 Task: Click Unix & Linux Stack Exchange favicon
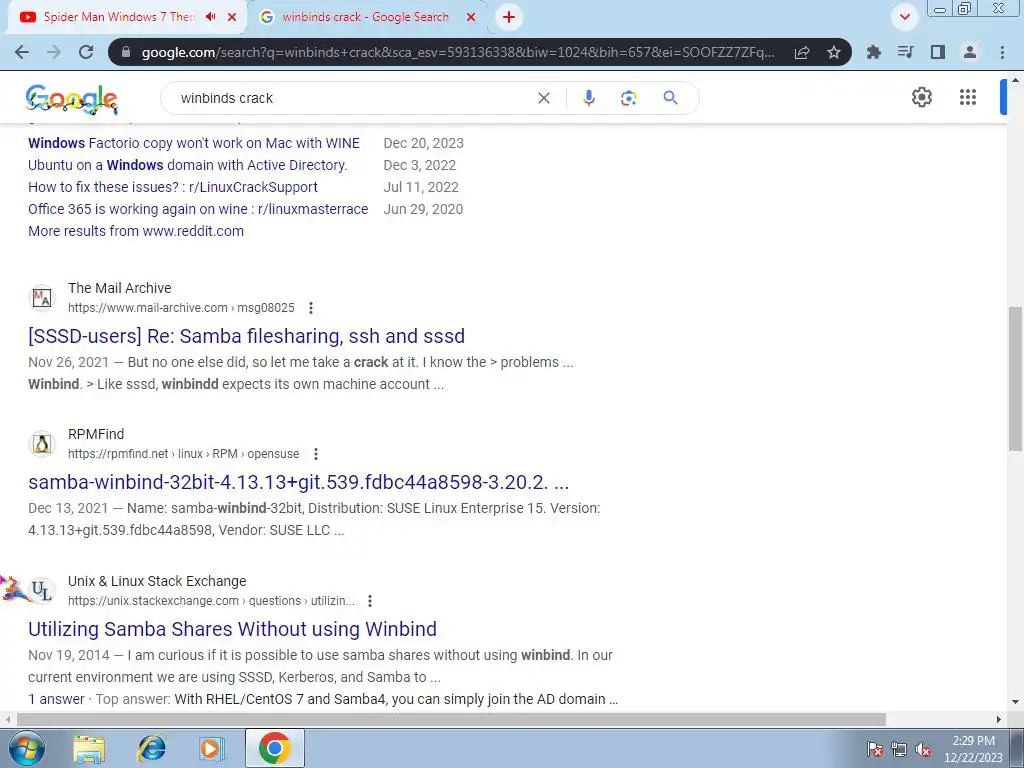pos(42,591)
